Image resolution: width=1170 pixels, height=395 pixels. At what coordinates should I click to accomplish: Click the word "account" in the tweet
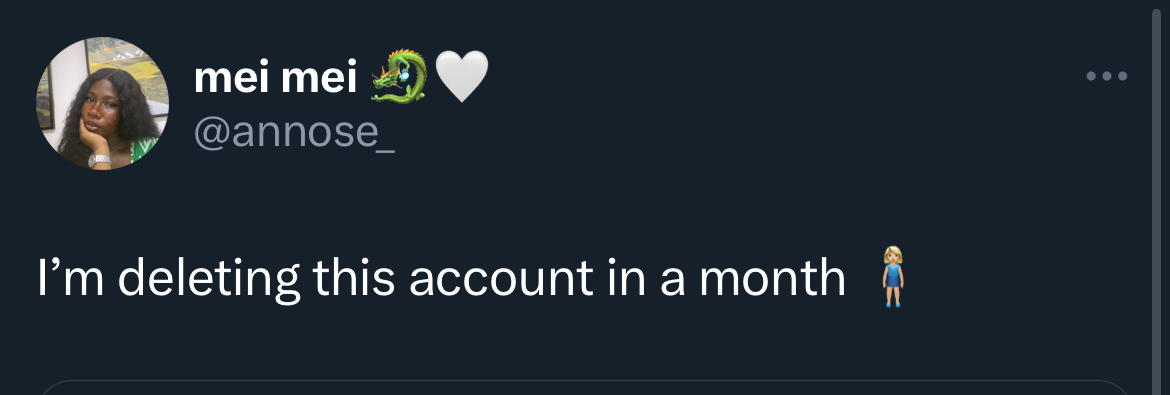(501, 279)
